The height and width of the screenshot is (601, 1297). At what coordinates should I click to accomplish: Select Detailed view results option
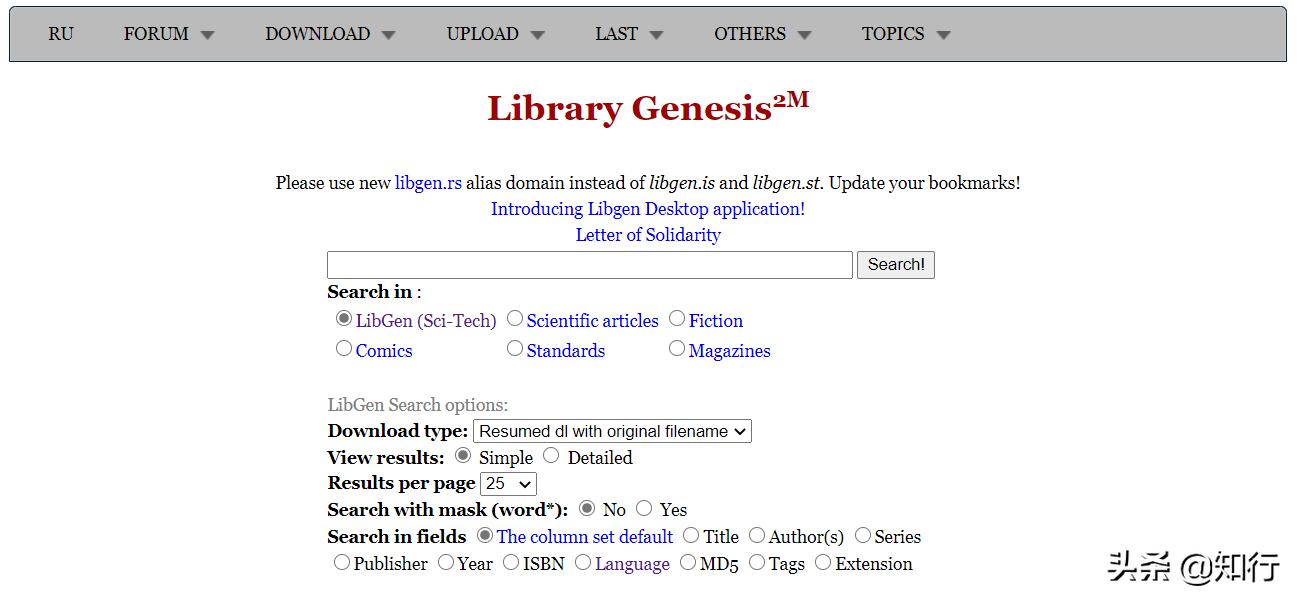point(551,456)
